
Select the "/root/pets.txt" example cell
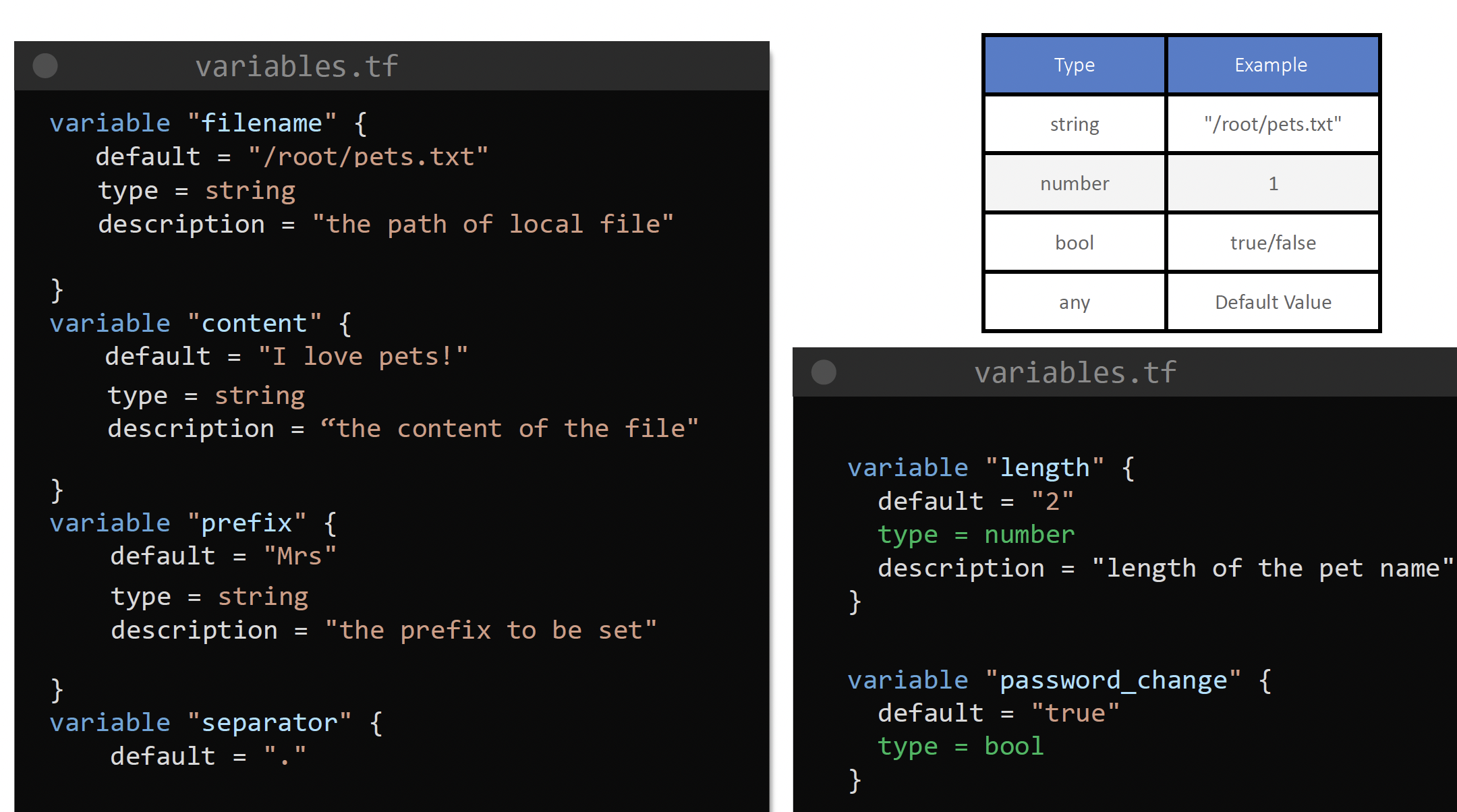click(1272, 124)
